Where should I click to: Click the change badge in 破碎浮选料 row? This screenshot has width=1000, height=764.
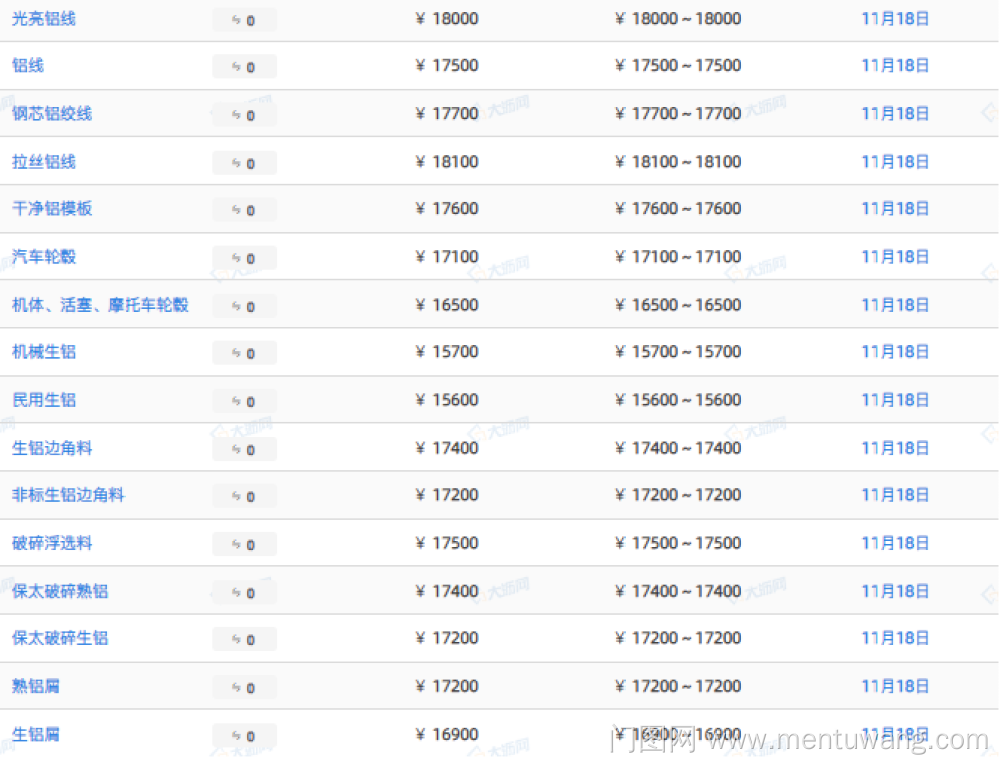(x=244, y=544)
